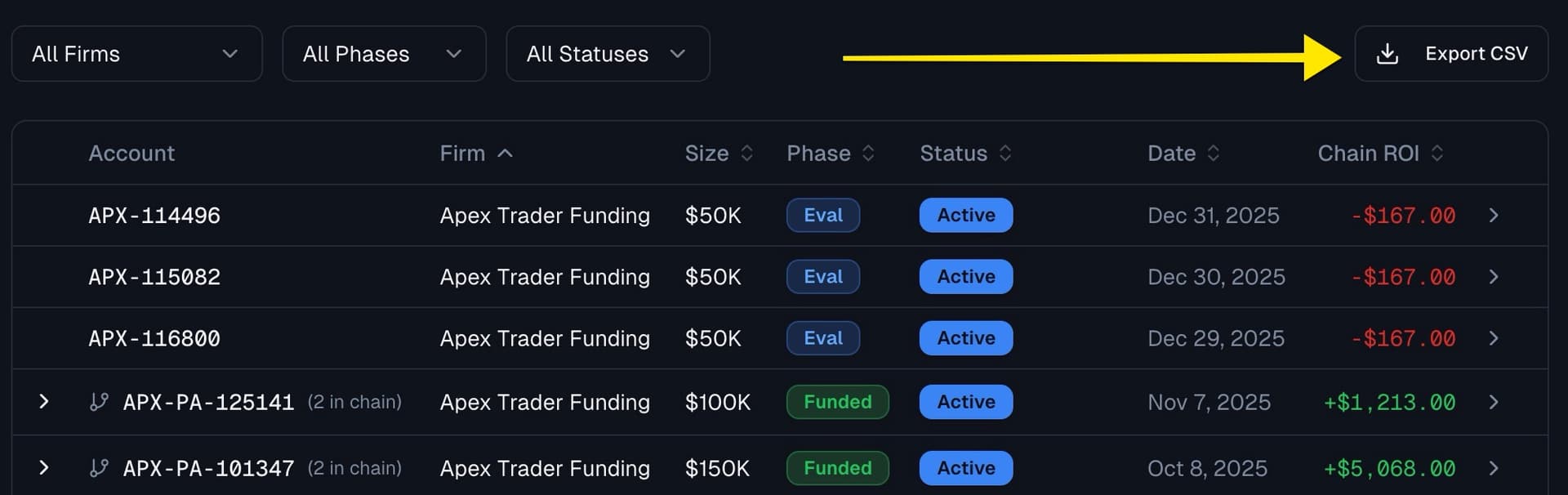The height and width of the screenshot is (495, 1568).
Task: Expand the APX-PA-125141 chain row
Action: point(44,402)
